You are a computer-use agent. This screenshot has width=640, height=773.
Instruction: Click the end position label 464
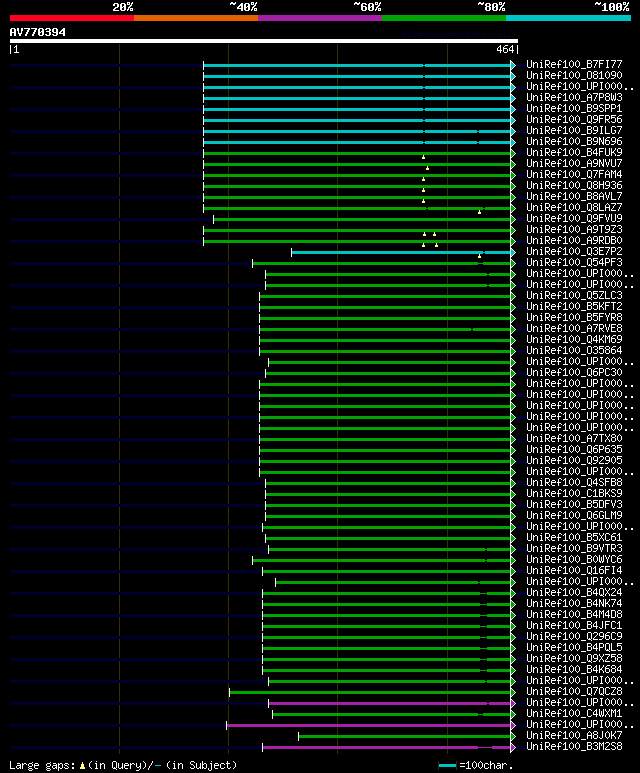tap(505, 49)
